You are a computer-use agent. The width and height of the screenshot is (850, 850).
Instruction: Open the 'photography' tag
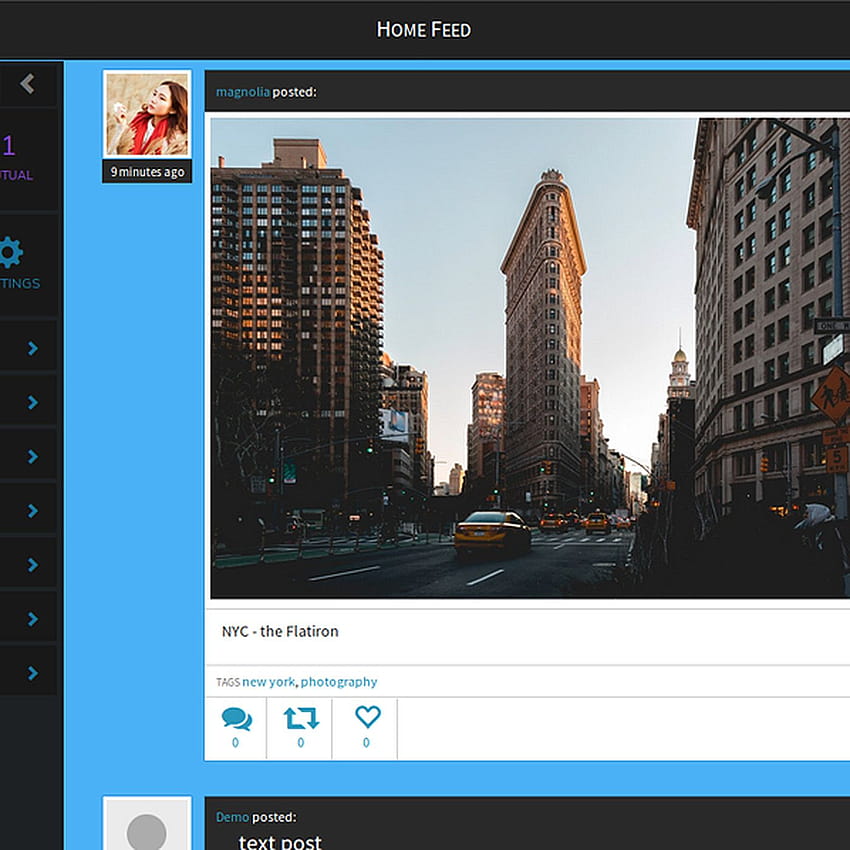[x=339, y=682]
